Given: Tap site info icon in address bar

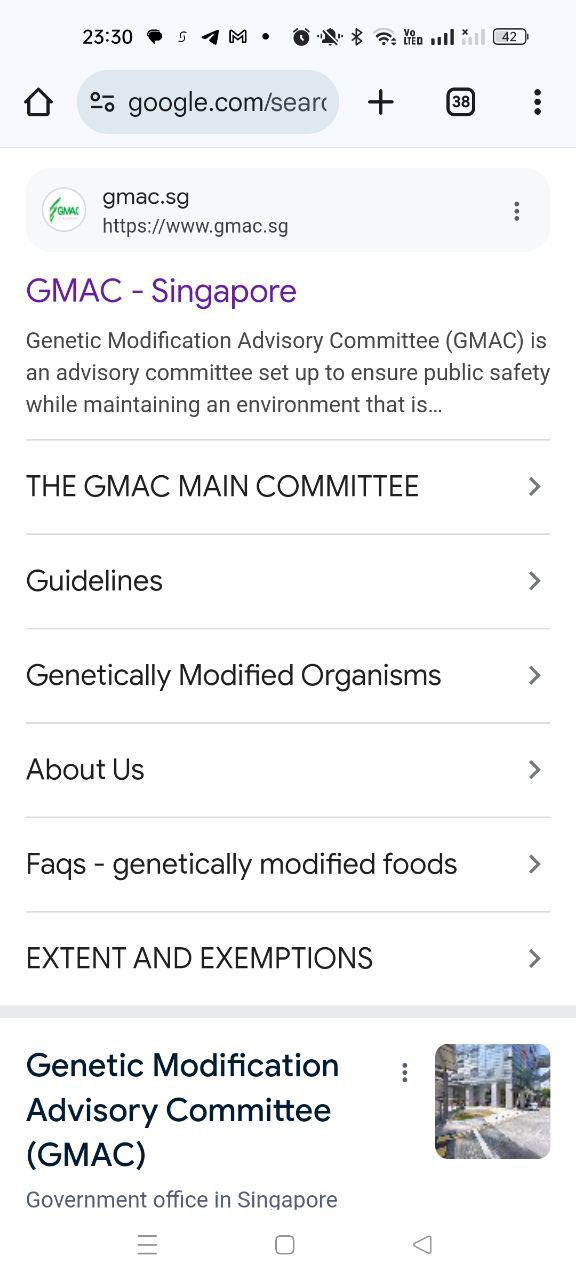Looking at the screenshot, I should [x=102, y=102].
